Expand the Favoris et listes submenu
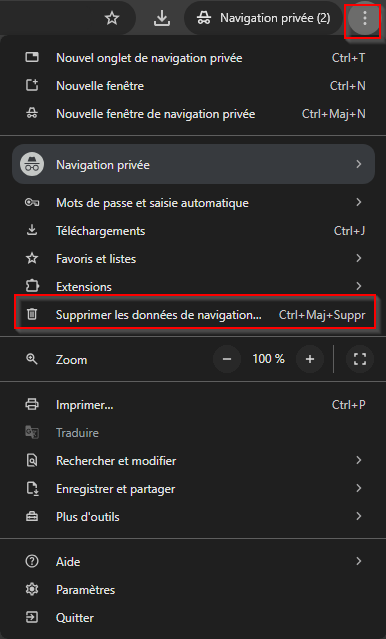The image size is (386, 639). [x=193, y=259]
